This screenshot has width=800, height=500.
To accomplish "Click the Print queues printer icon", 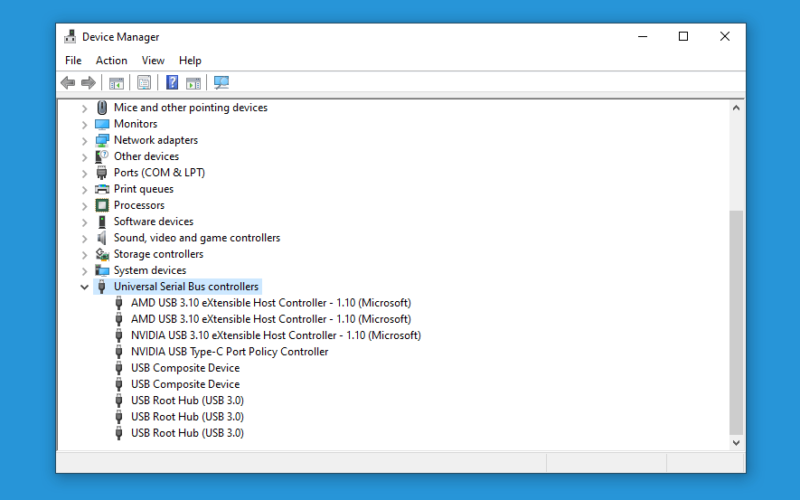I will (x=102, y=189).
